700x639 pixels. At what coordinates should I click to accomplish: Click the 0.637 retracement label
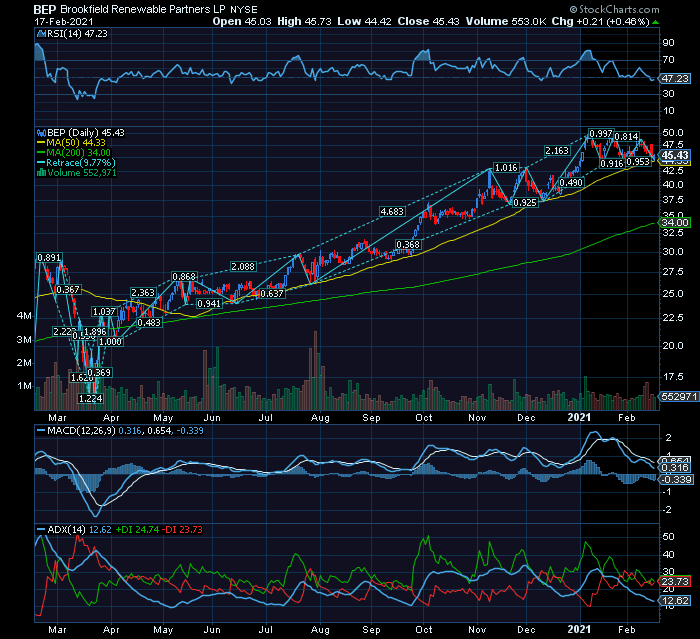[x=271, y=294]
